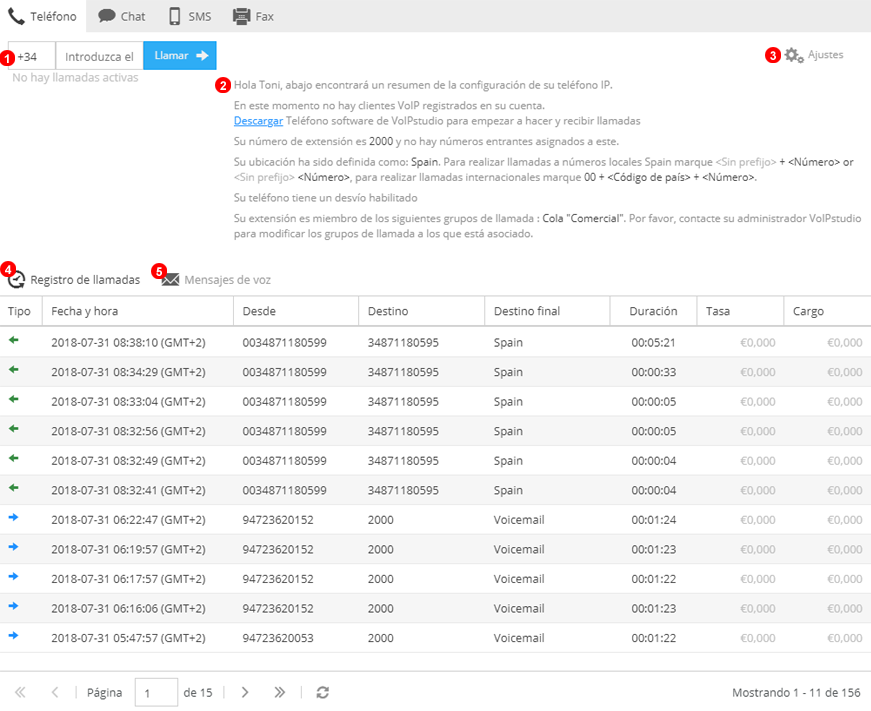Click the date '2018-07-31 08:32:41 (GMT+2)'
Screen dimensions: 871x711
[x=128, y=490]
